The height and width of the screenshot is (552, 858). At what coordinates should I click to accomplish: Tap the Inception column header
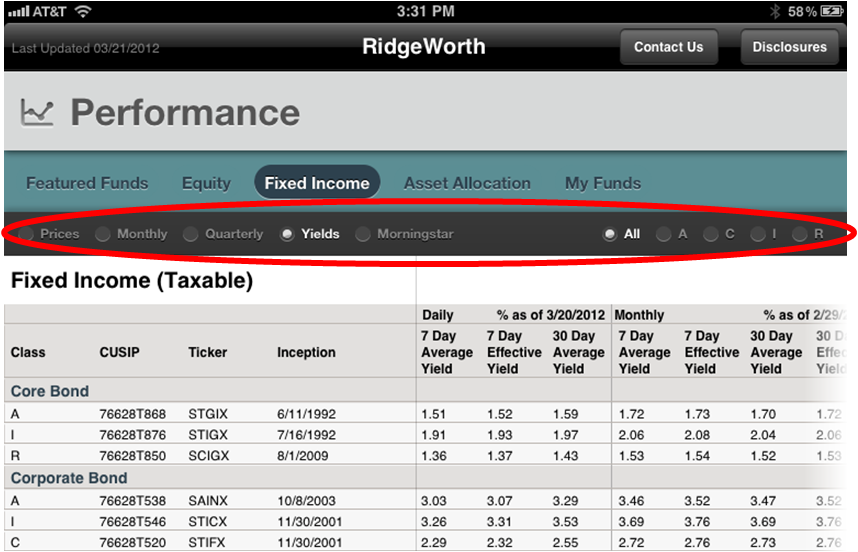tap(306, 352)
